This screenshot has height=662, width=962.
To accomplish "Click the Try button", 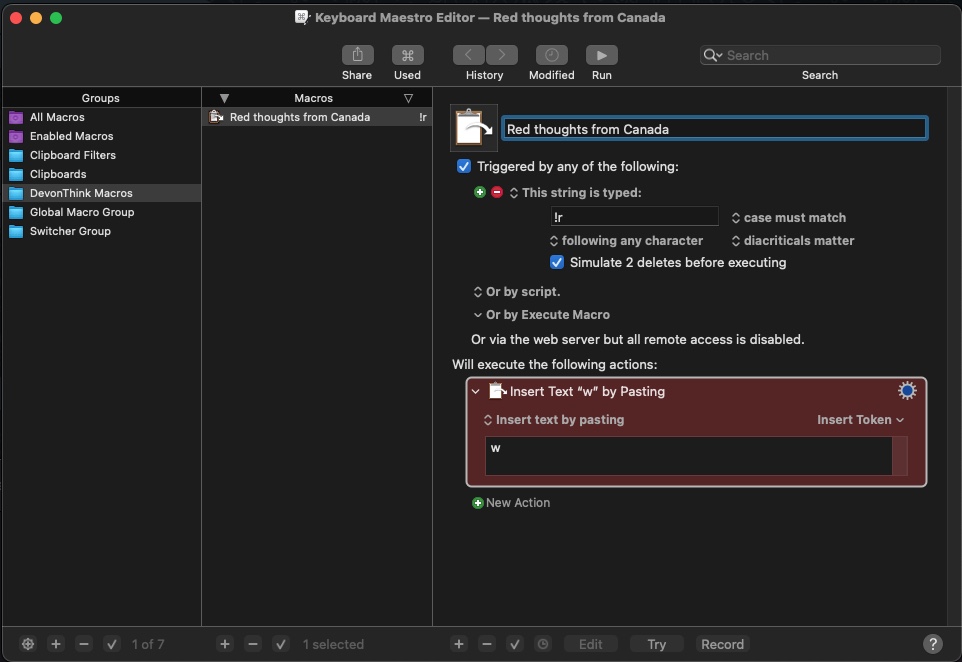I will pos(656,644).
